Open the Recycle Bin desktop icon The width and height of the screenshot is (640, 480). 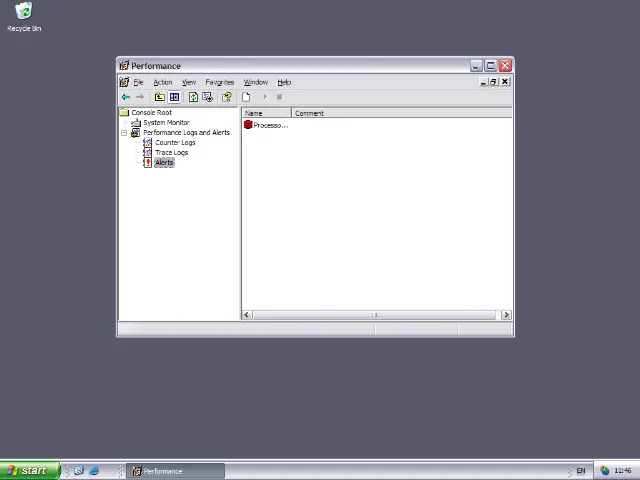pos(23,14)
